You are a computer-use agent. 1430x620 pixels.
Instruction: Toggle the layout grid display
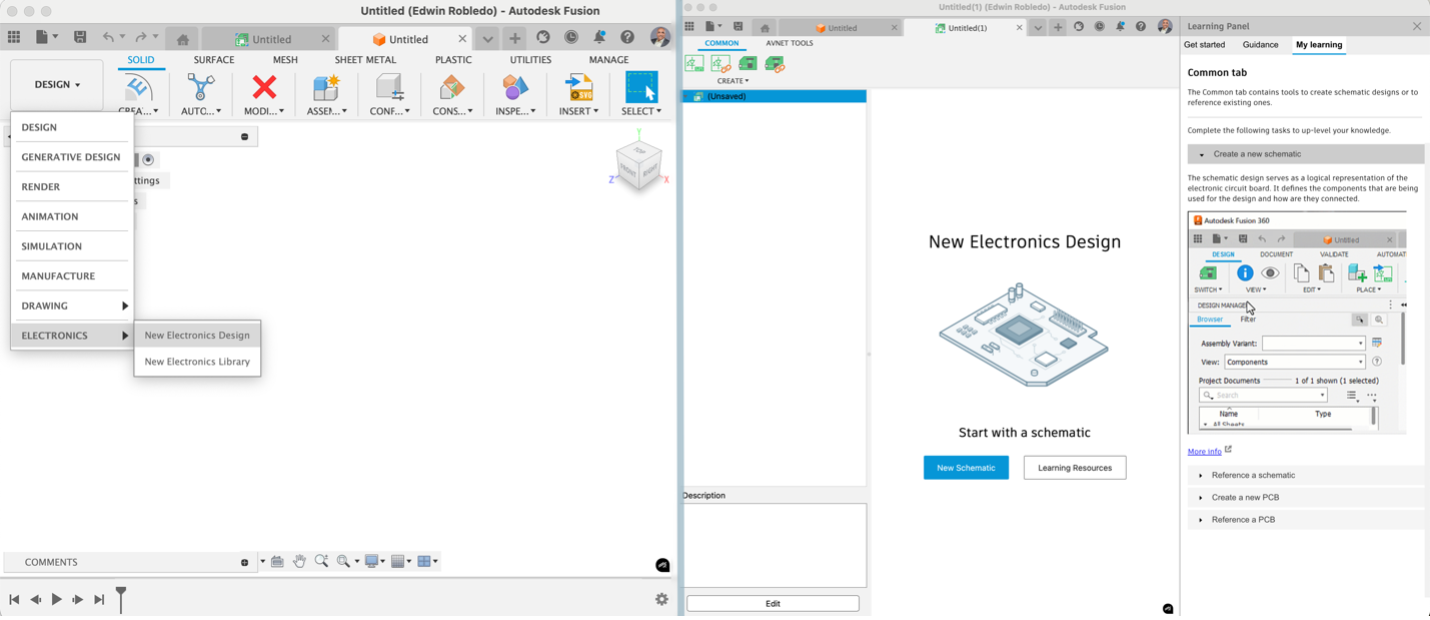[x=396, y=561]
